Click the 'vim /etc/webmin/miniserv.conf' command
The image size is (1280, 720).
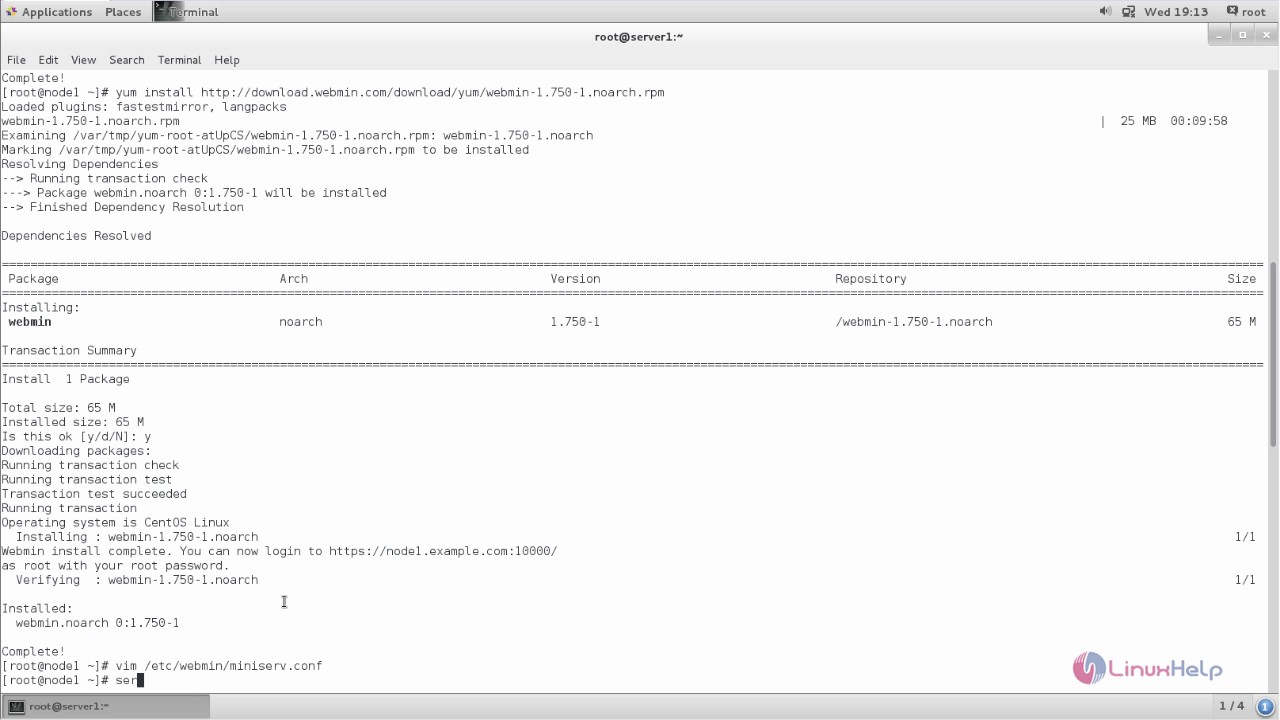click(x=219, y=665)
